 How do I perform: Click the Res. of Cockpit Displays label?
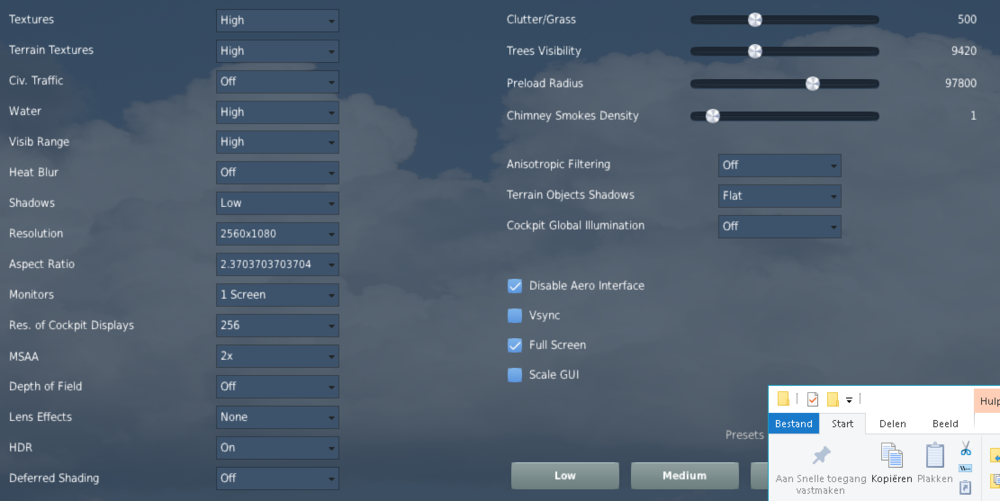tap(71, 325)
